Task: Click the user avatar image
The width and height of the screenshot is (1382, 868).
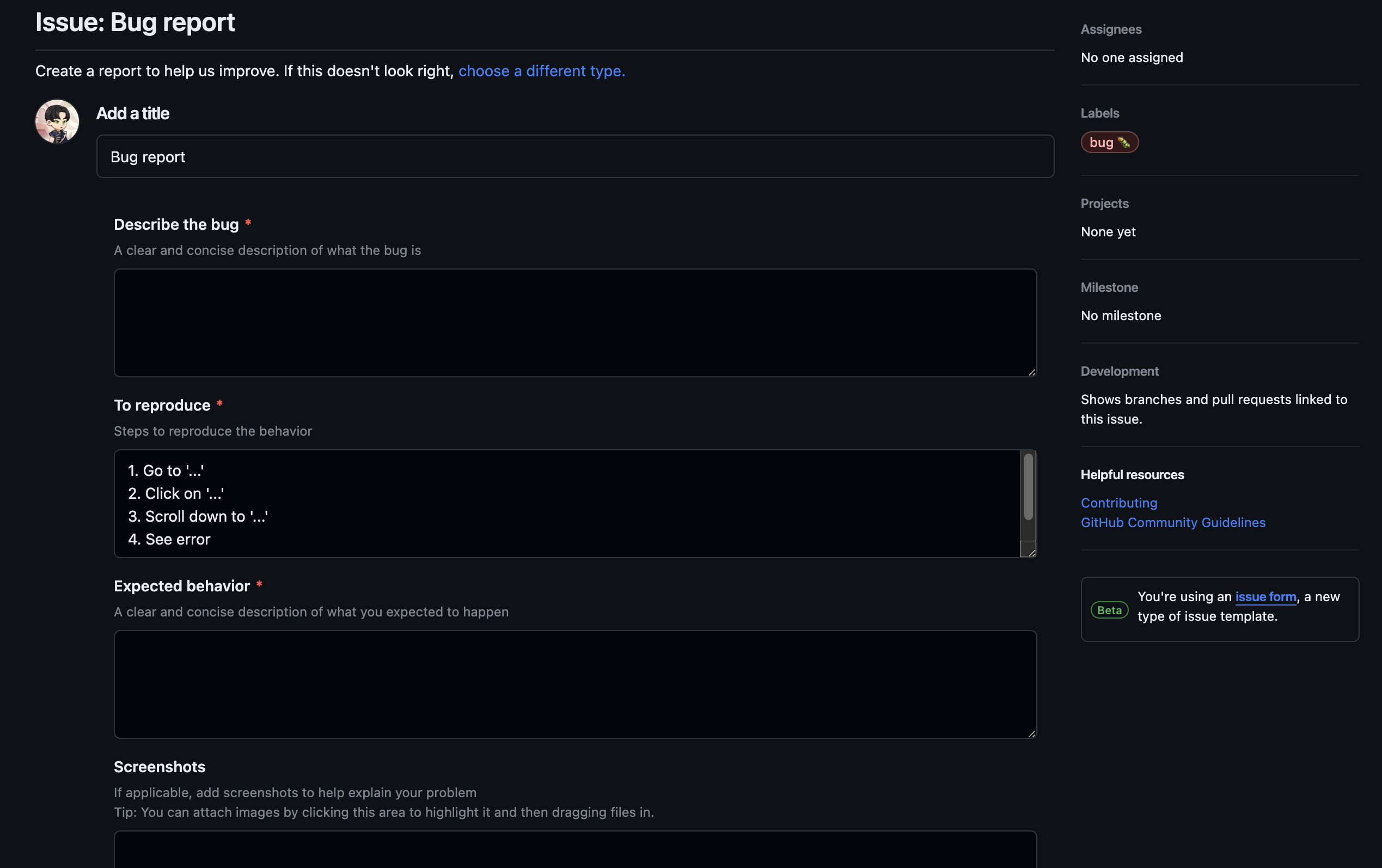Action: coord(57,121)
